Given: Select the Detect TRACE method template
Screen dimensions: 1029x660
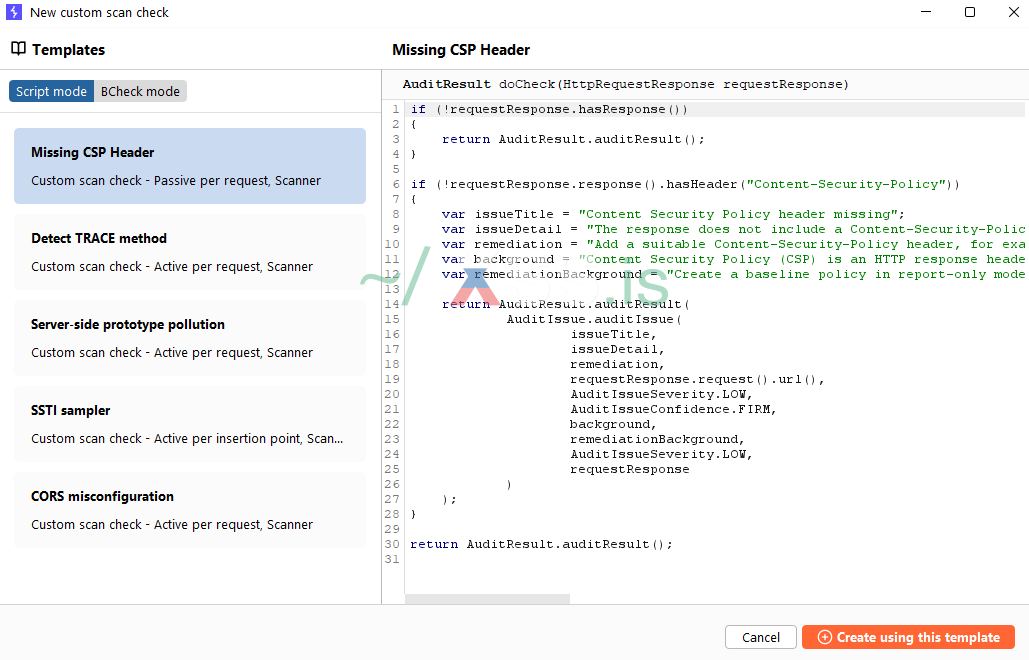Looking at the screenshot, I should [190, 252].
